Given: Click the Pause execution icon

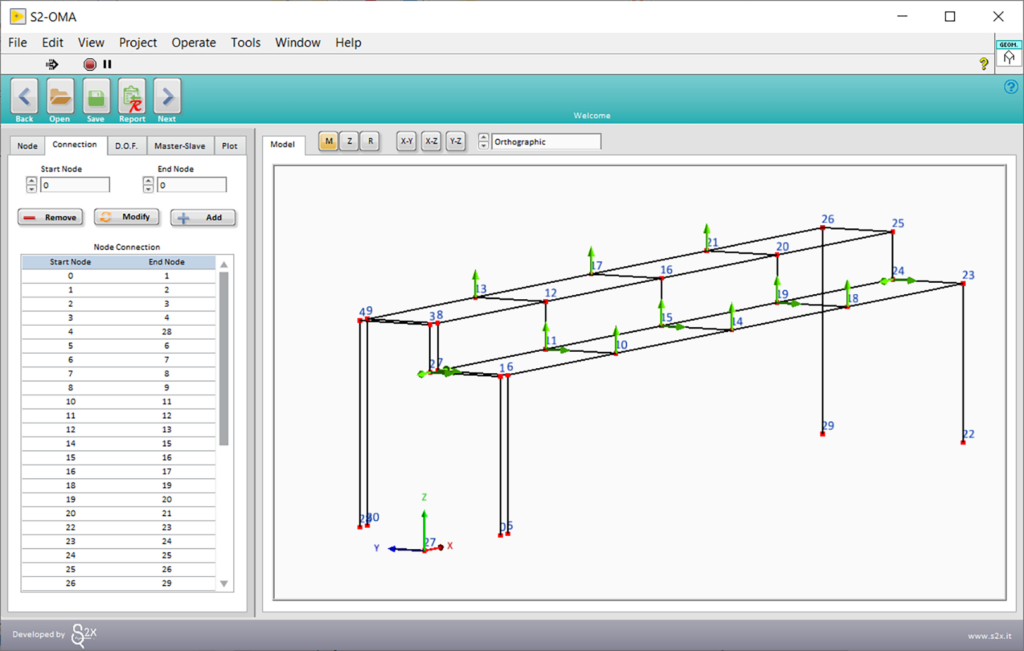Looking at the screenshot, I should pos(107,63).
